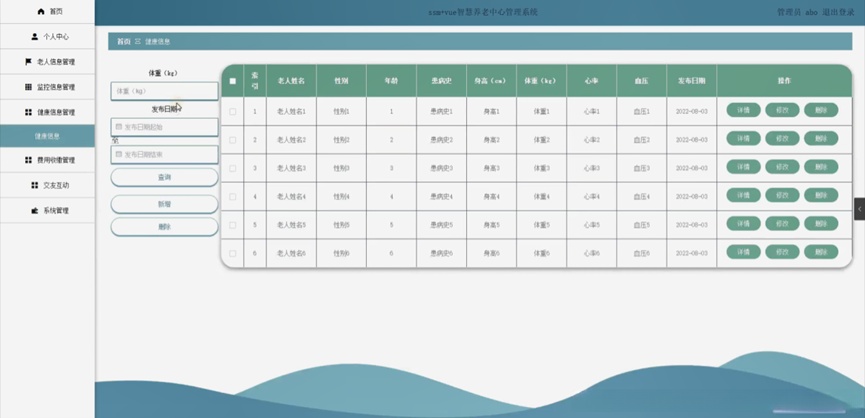
Task: Click 修改 for 老人姓名2 row
Action: [x=782, y=138]
